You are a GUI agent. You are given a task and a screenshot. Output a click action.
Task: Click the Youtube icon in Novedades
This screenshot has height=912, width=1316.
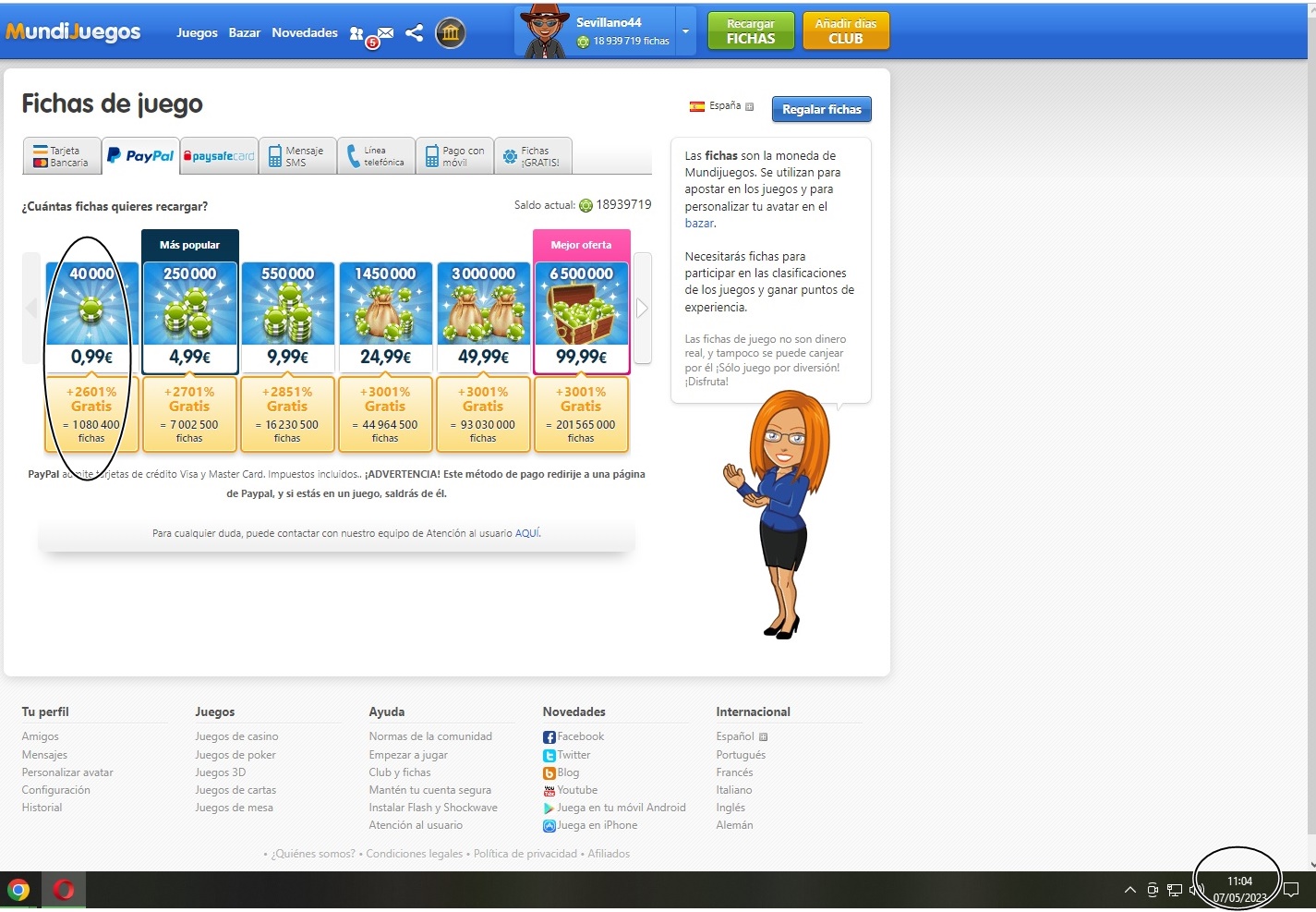[549, 790]
